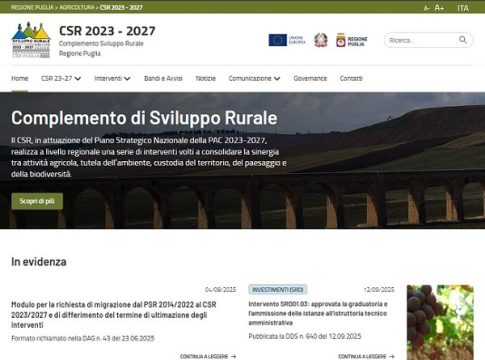The height and width of the screenshot is (360, 485).
Task: Click the Regione Puglia crest logo
Action: tap(352, 40)
